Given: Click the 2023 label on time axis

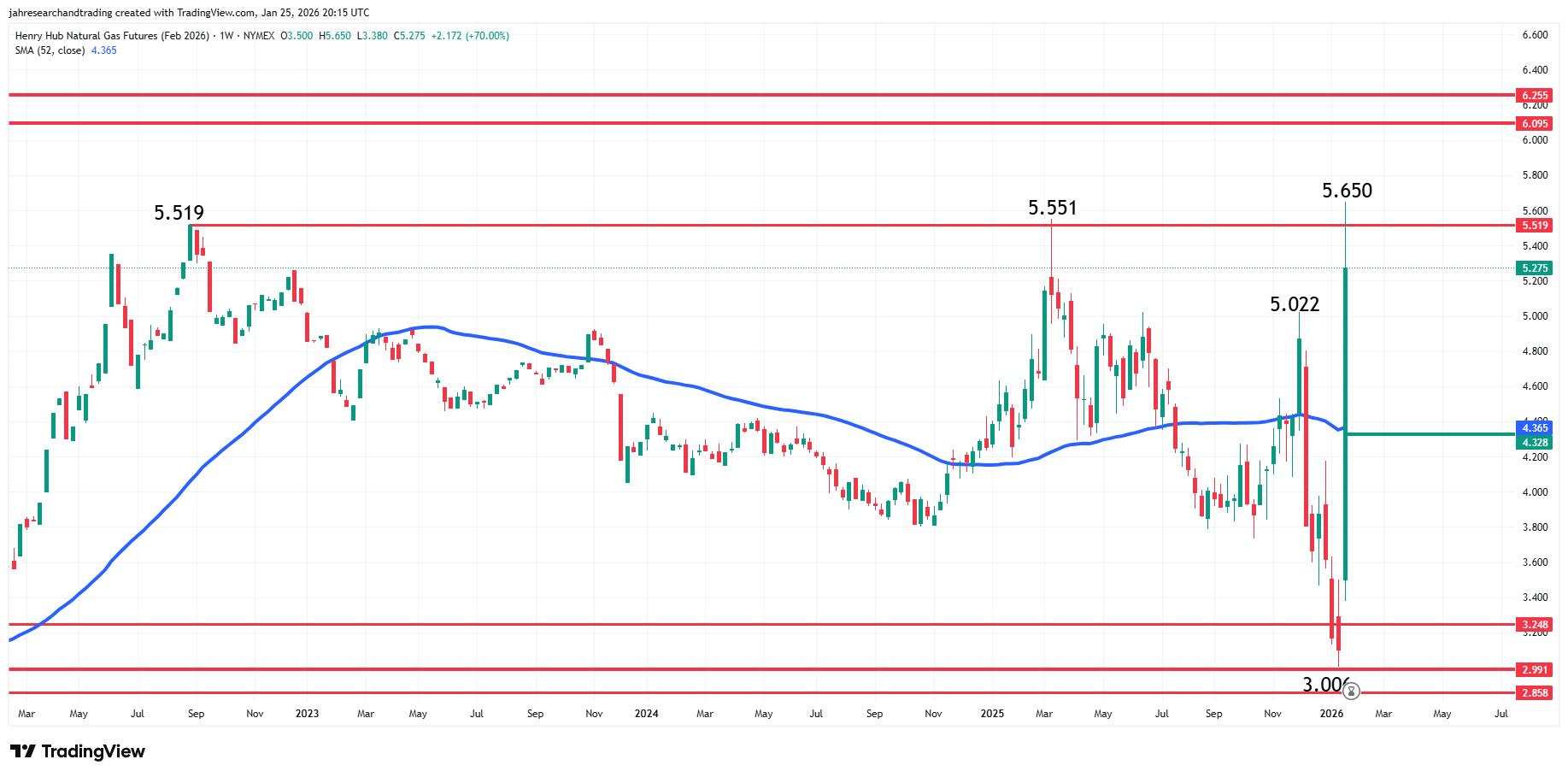Looking at the screenshot, I should [x=307, y=714].
